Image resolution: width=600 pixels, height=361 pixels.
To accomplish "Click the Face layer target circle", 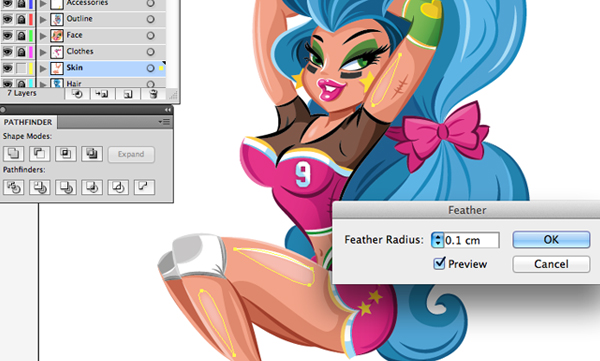I will 150,36.
